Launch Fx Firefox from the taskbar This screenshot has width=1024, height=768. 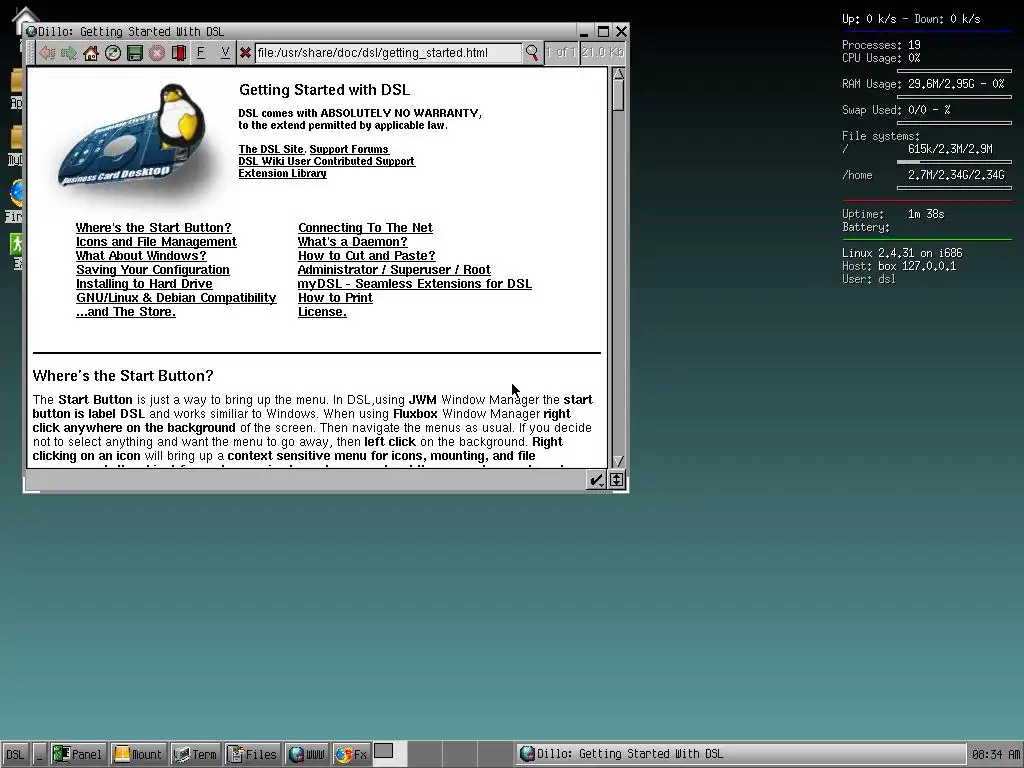click(351, 754)
